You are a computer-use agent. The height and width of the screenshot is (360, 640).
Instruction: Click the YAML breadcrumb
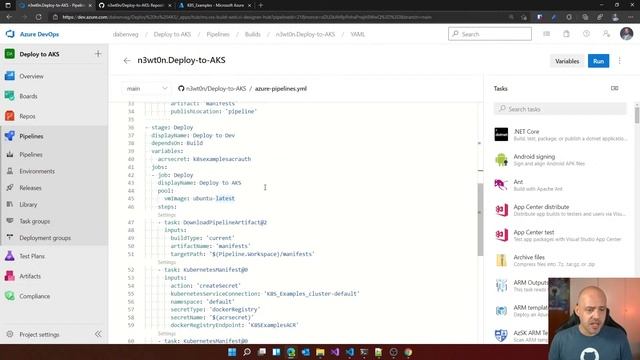(x=358, y=34)
